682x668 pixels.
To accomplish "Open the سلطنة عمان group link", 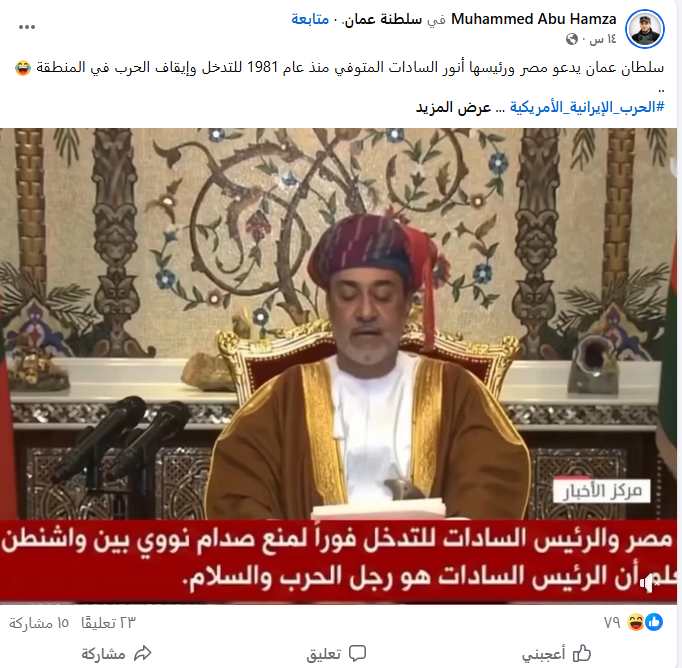I will [382, 19].
